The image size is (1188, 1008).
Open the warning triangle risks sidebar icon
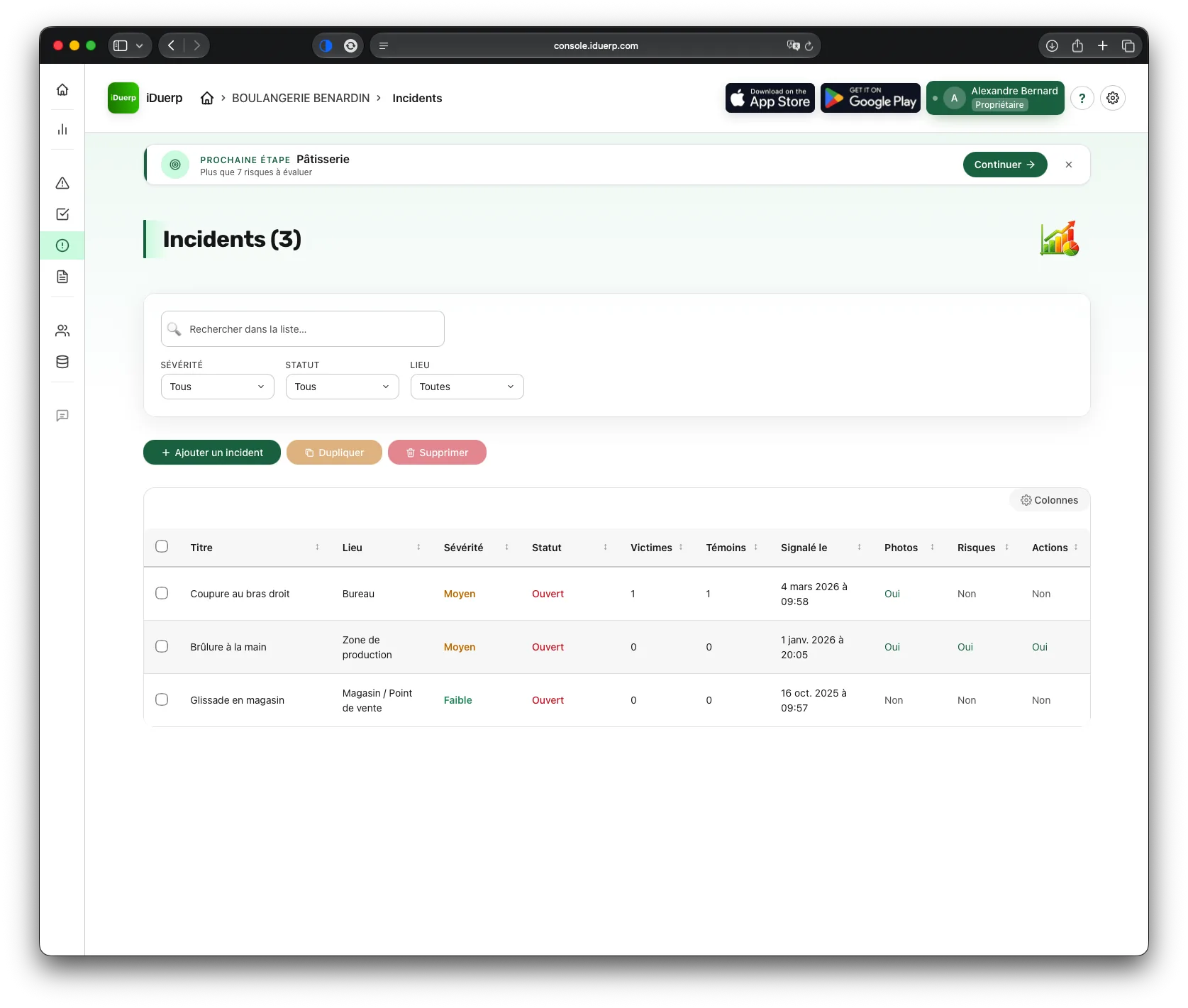click(62, 183)
